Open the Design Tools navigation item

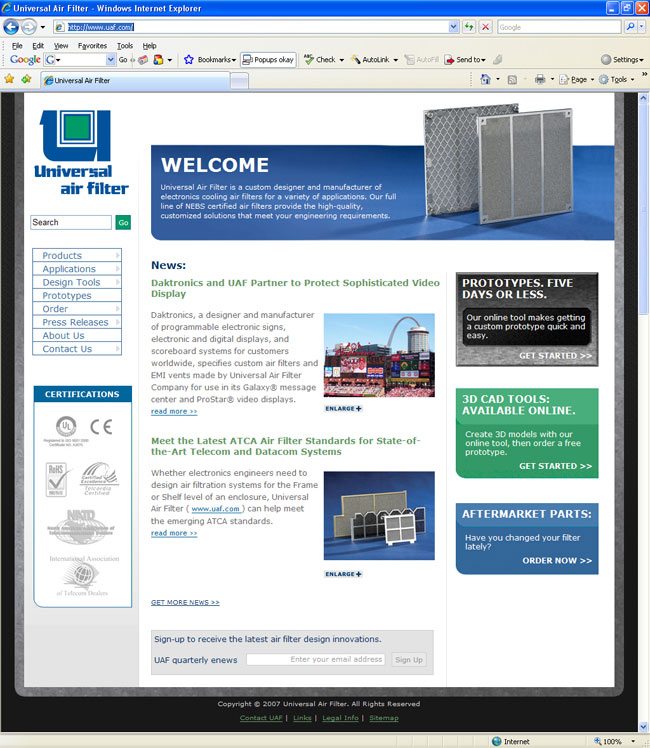[x=77, y=282]
